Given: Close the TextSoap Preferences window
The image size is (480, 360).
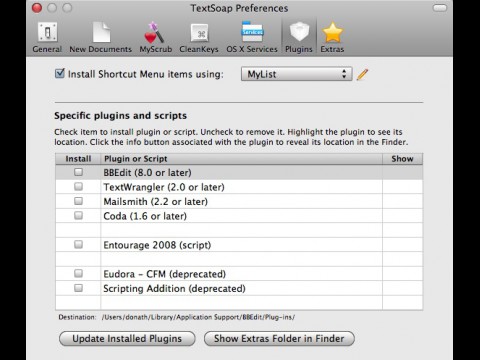Looking at the screenshot, I should pos(37,8).
